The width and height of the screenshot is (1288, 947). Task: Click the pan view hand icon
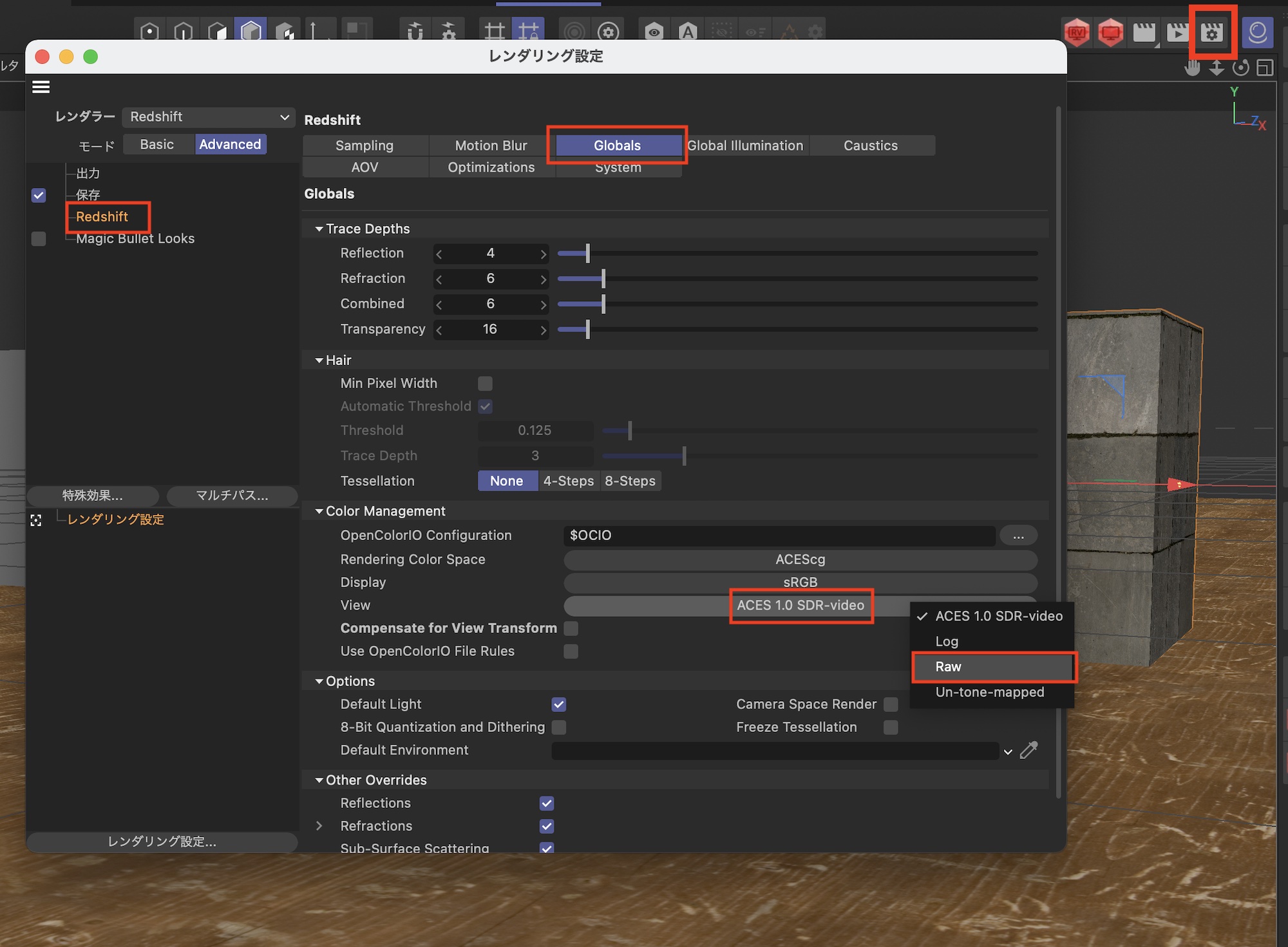click(x=1192, y=68)
